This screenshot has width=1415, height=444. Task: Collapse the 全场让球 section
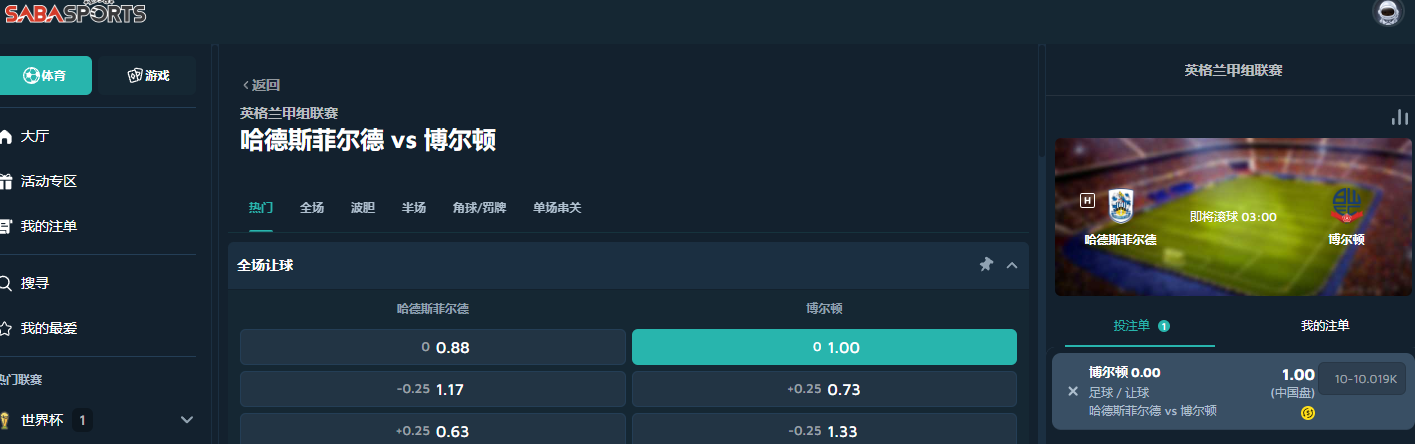(1012, 265)
